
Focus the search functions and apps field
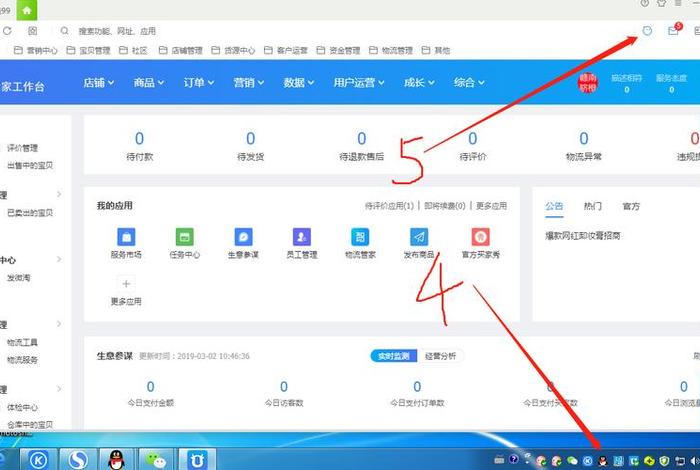click(x=117, y=31)
